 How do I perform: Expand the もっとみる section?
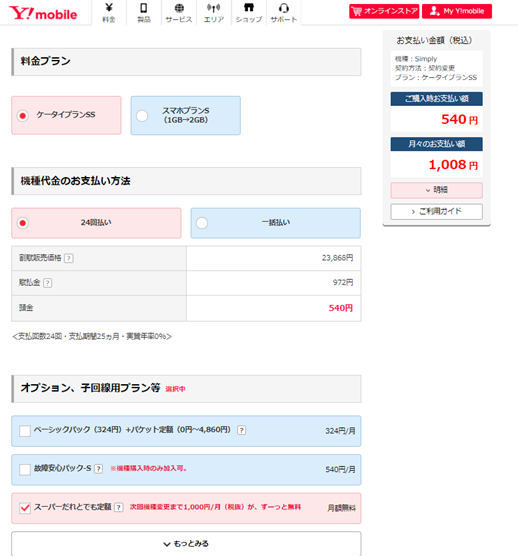[x=186, y=544]
